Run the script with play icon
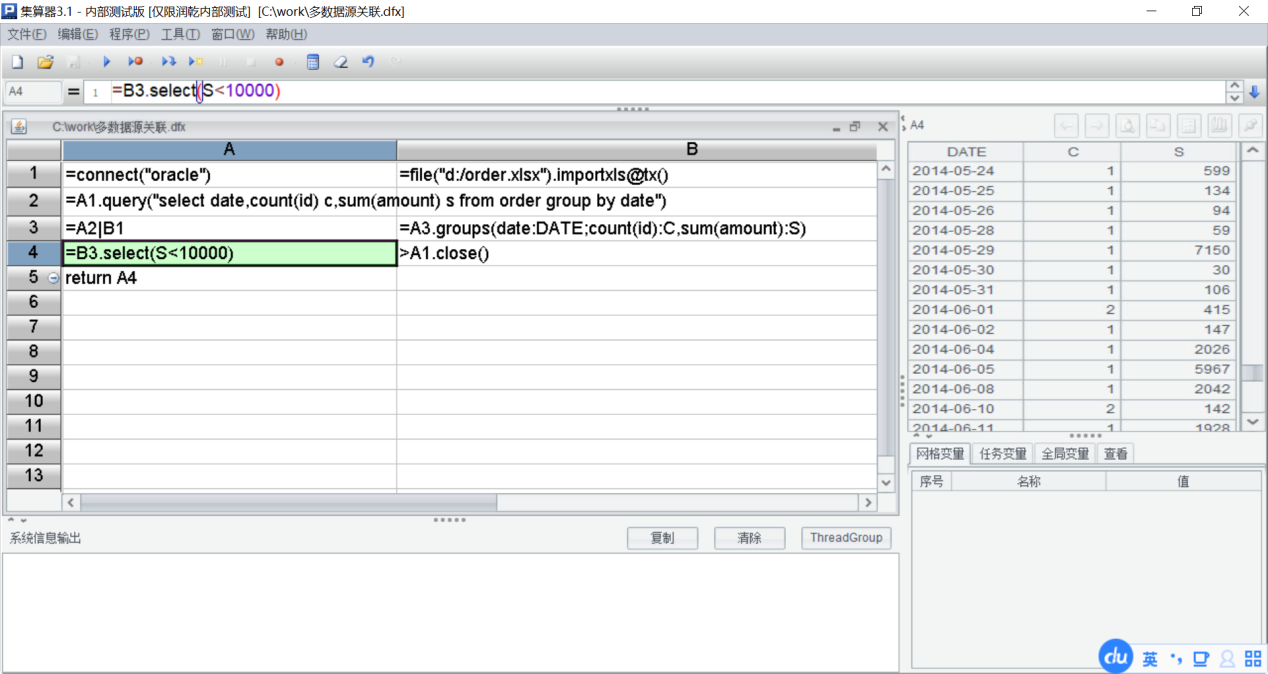This screenshot has height=674, width=1268. (107, 62)
